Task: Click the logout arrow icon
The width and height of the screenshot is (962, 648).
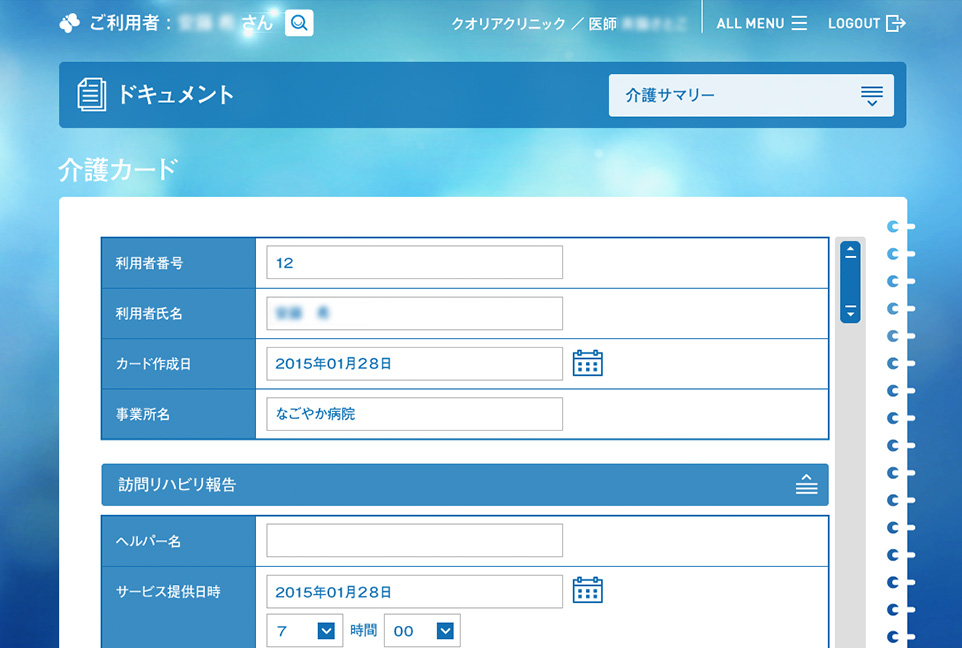Action: click(x=896, y=23)
